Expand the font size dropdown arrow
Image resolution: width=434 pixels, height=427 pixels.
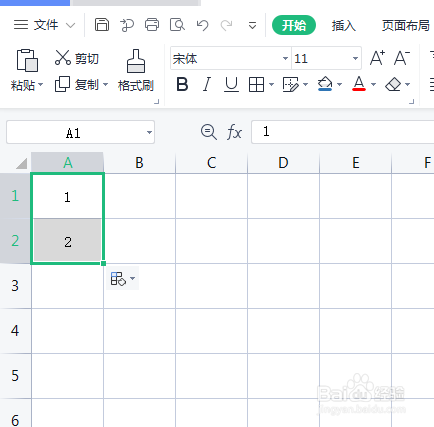coord(355,59)
